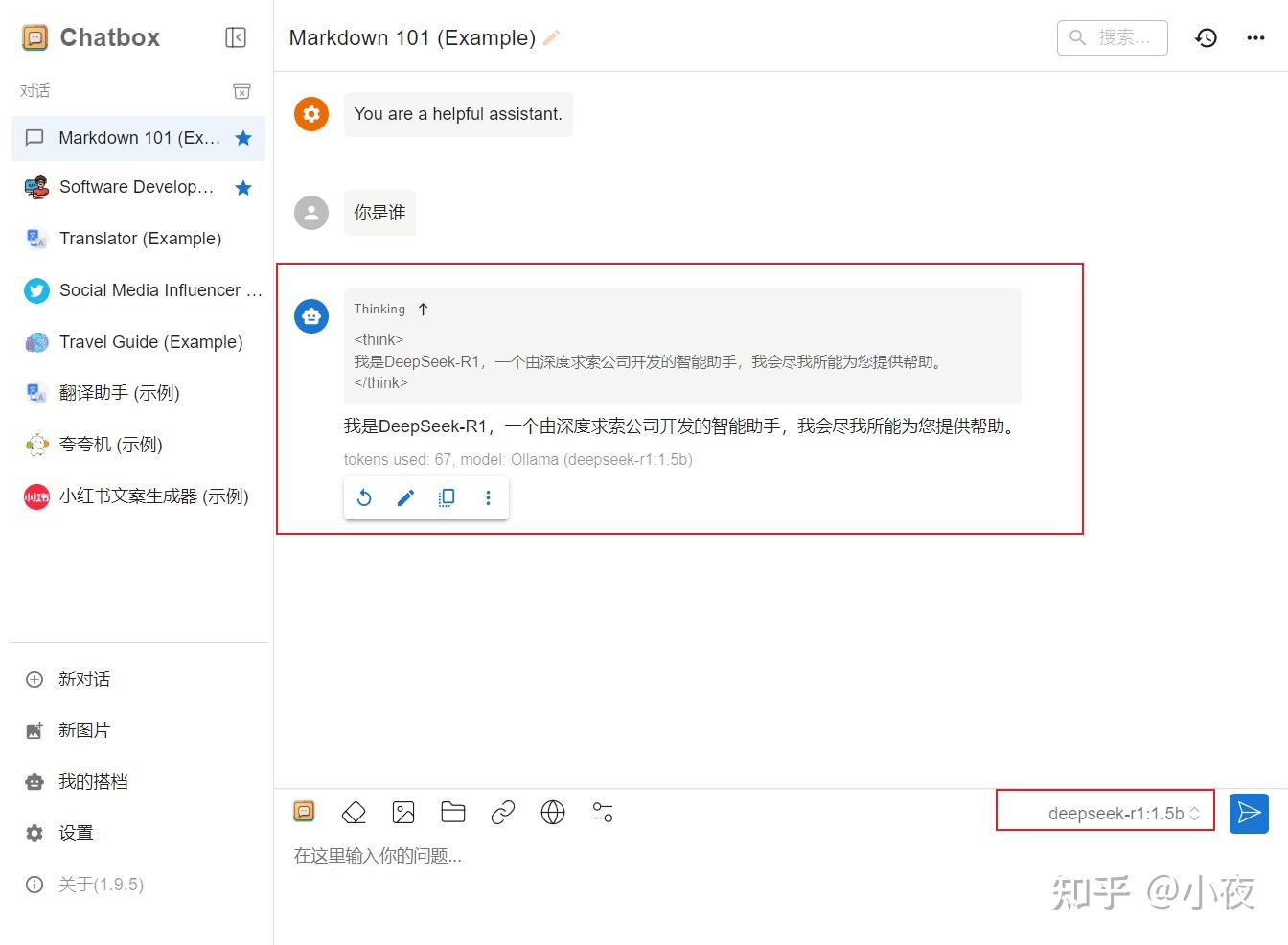Edit conversation title pencil icon
The height and width of the screenshot is (945, 1288).
pyautogui.click(x=551, y=37)
